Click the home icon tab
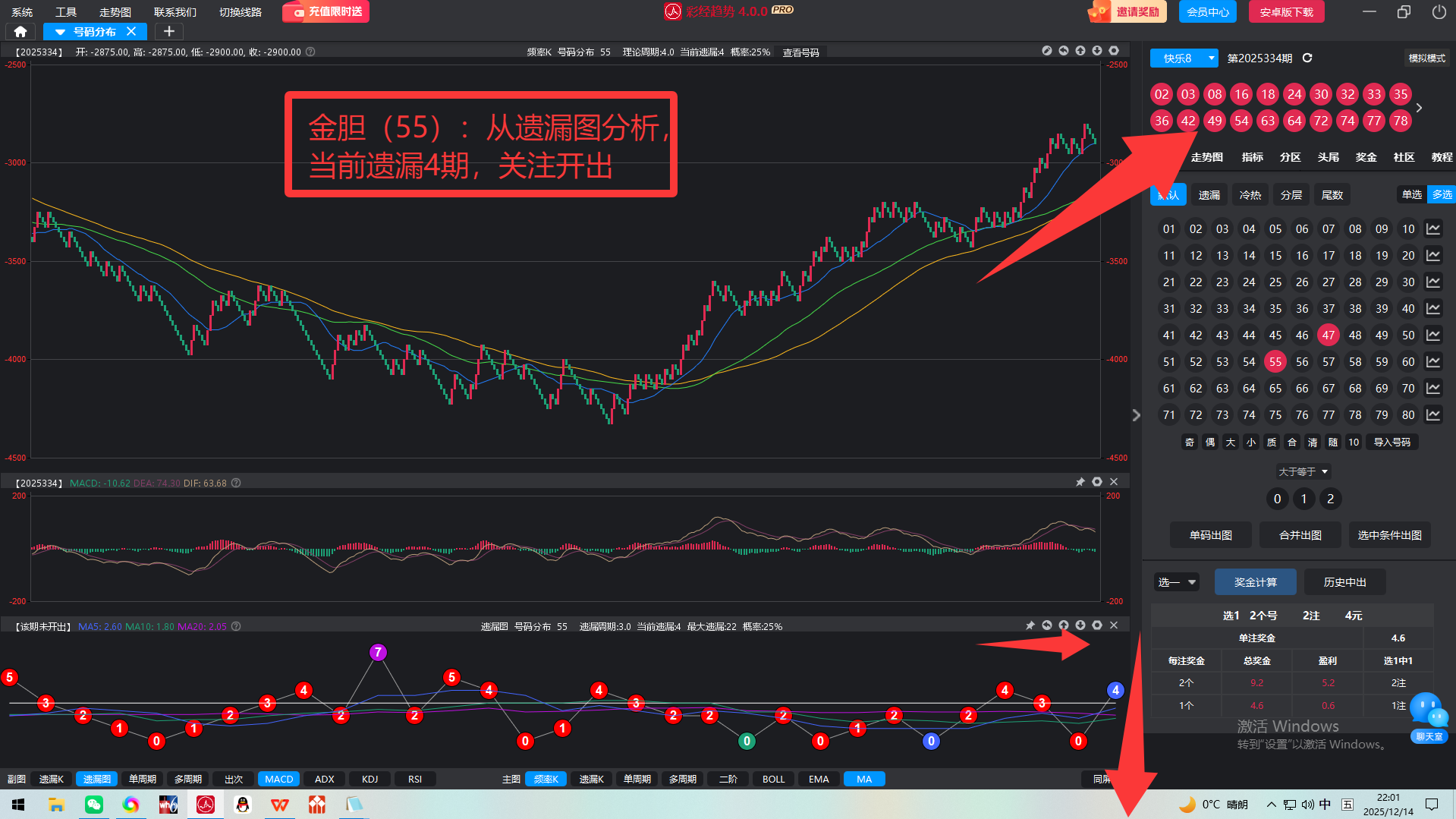This screenshot has height=819, width=1456. point(20,31)
